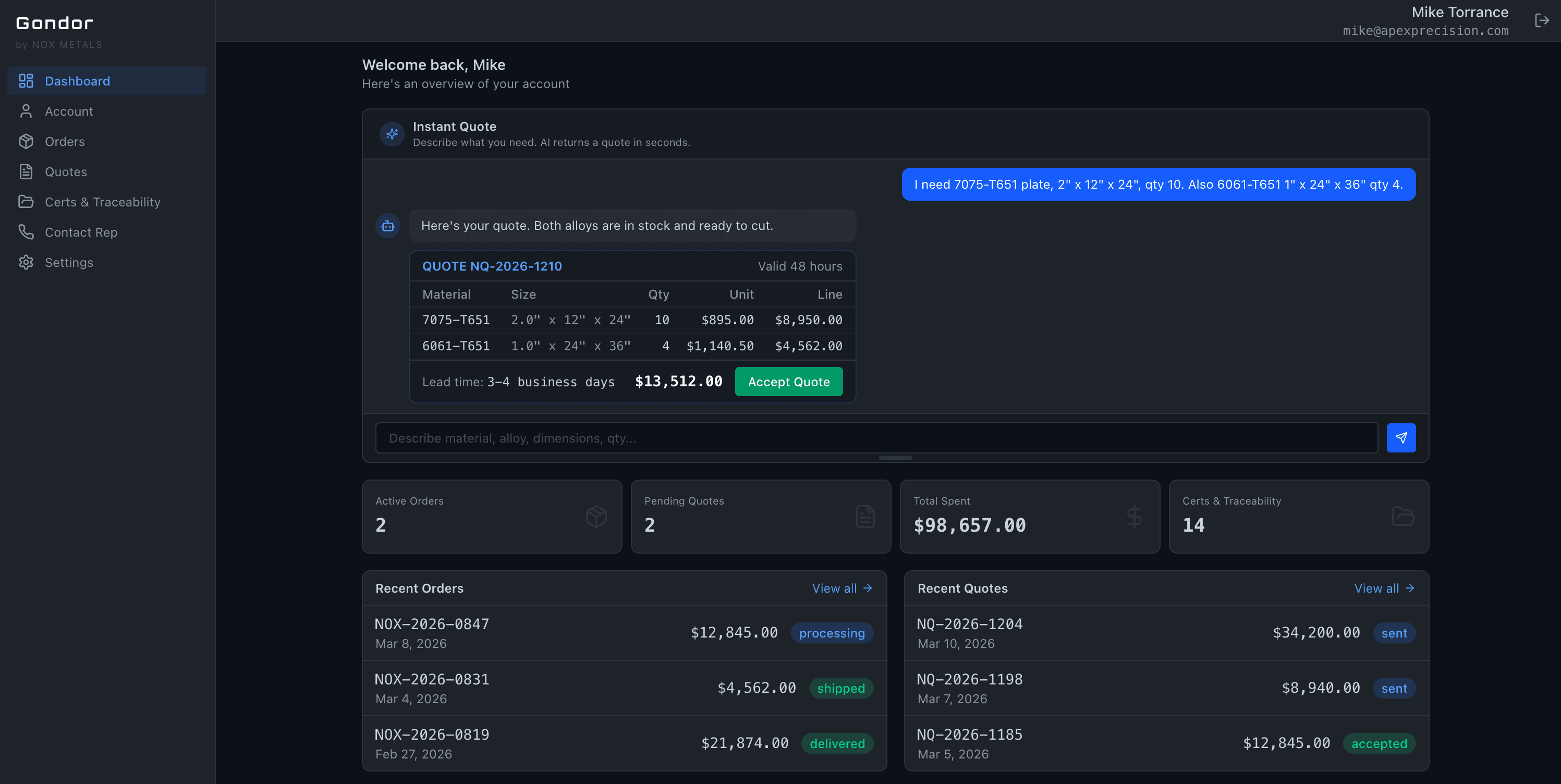The image size is (1561, 784).
Task: Click the Account person icon in sidebar
Action: [x=26, y=111]
